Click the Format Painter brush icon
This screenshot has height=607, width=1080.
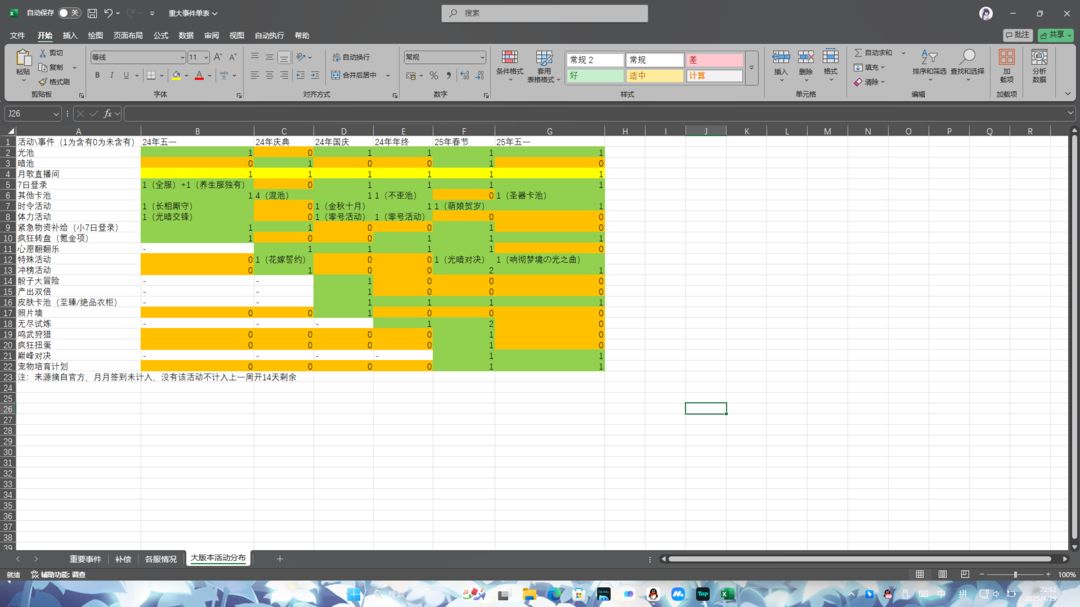pos(43,81)
